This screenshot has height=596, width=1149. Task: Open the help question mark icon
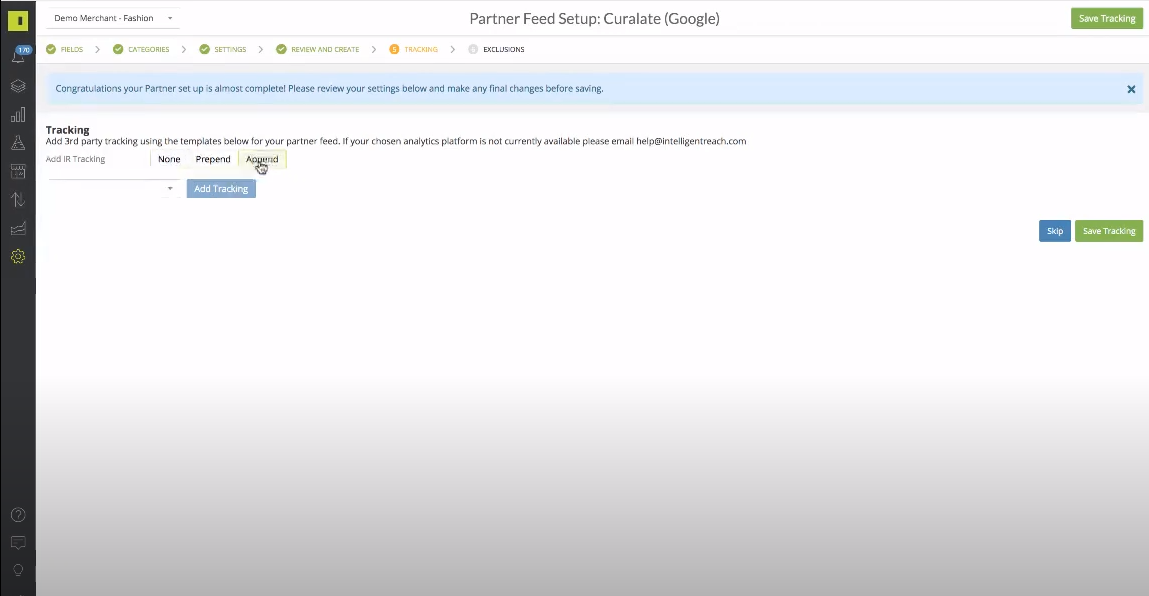17,514
